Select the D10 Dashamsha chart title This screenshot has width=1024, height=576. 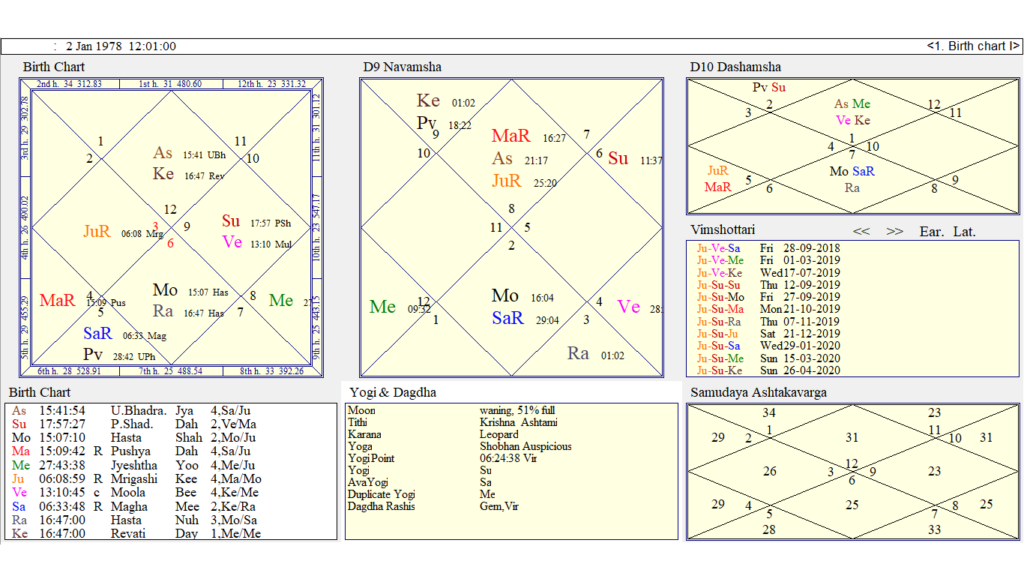735,67
